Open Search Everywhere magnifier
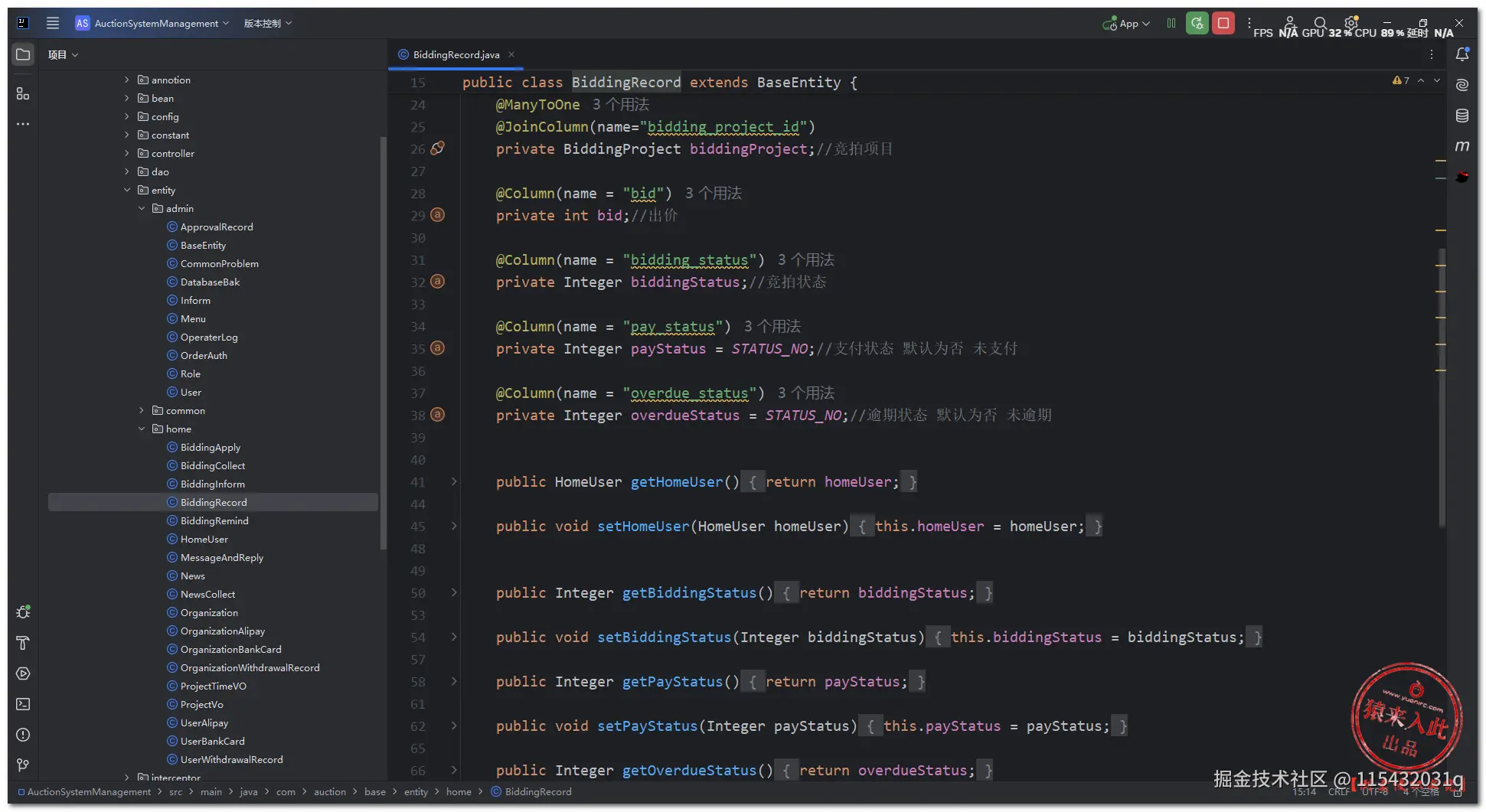The height and width of the screenshot is (812, 1486). pyautogui.click(x=1321, y=23)
